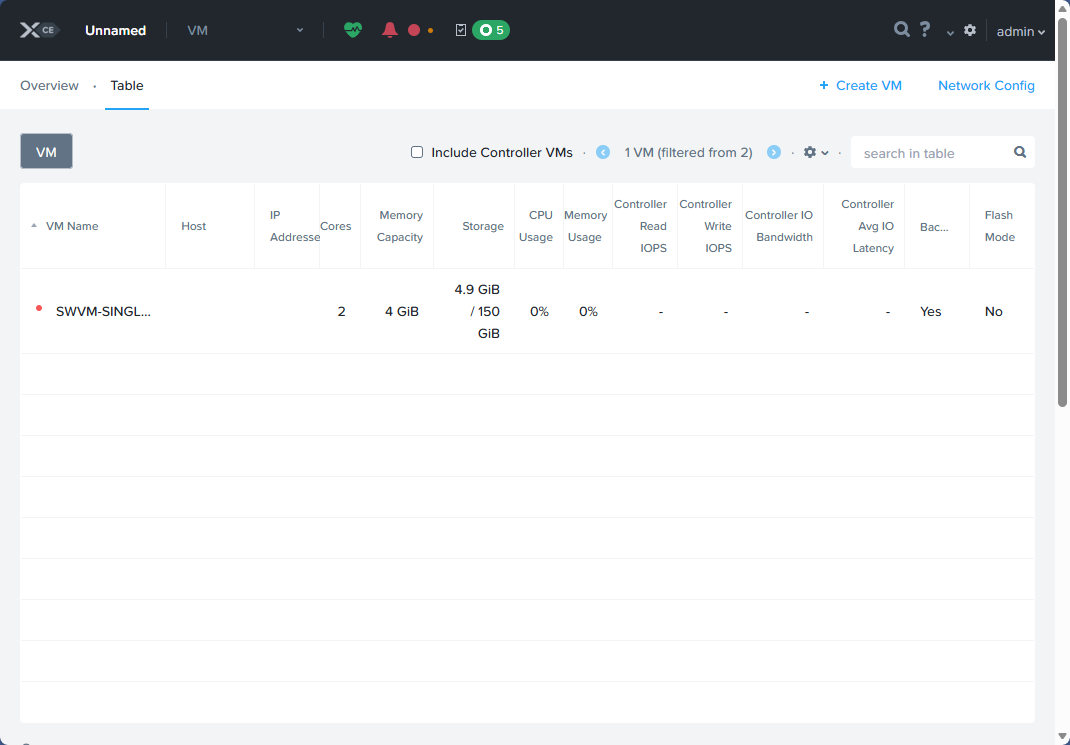Enable the Include Controller VMs checkbox
Image resolution: width=1070 pixels, height=745 pixels.
417,152
